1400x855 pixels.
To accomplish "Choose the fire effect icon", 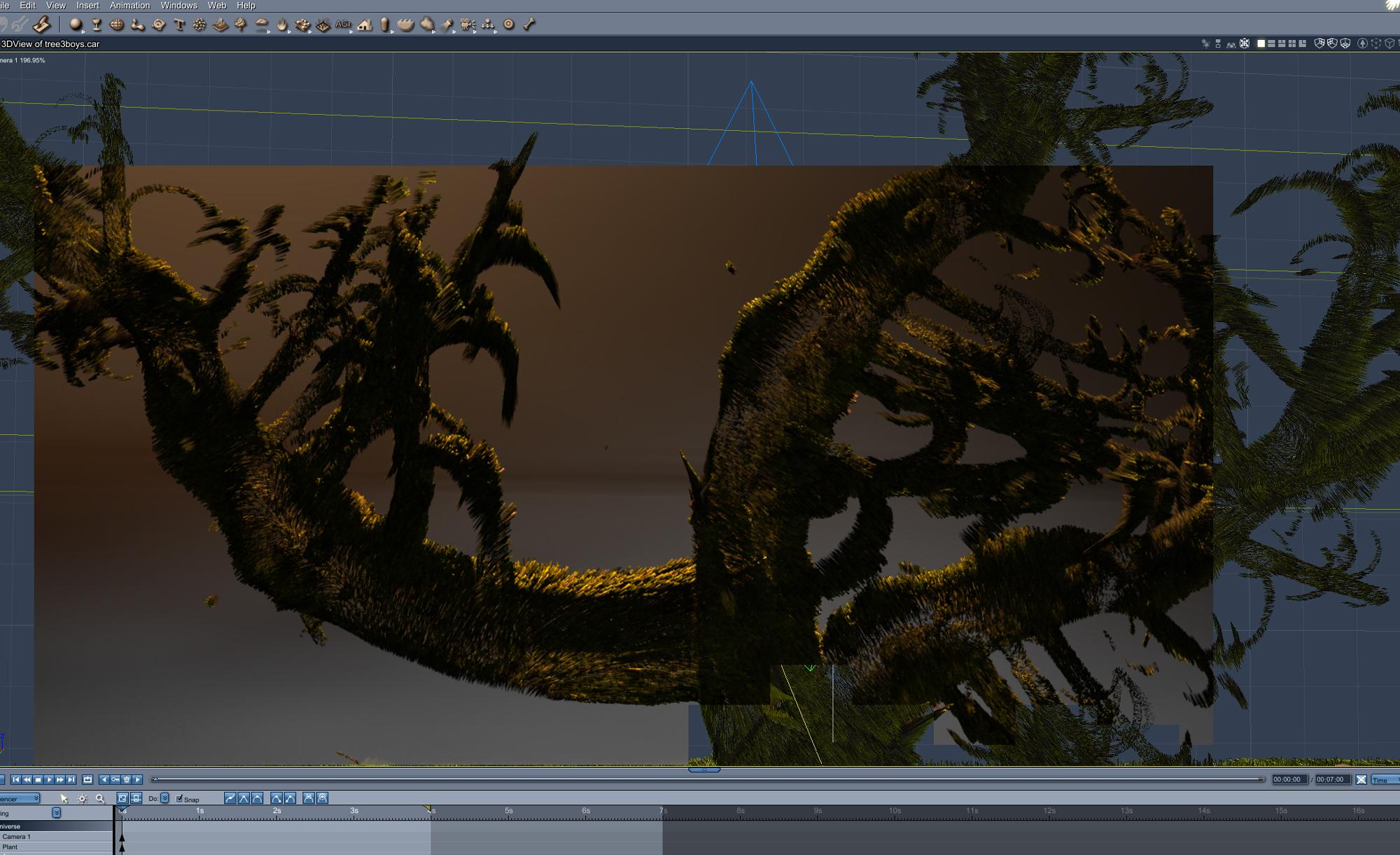I will 282,25.
